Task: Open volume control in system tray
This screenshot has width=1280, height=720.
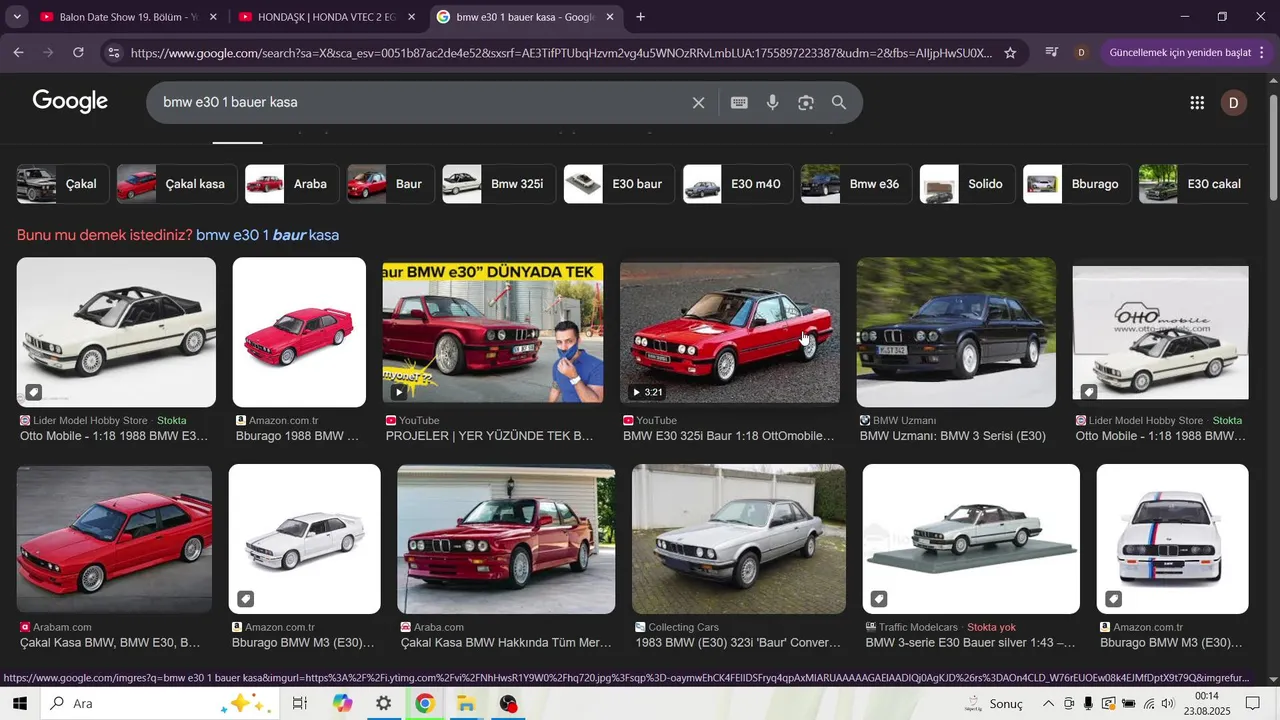Action: point(1168,703)
